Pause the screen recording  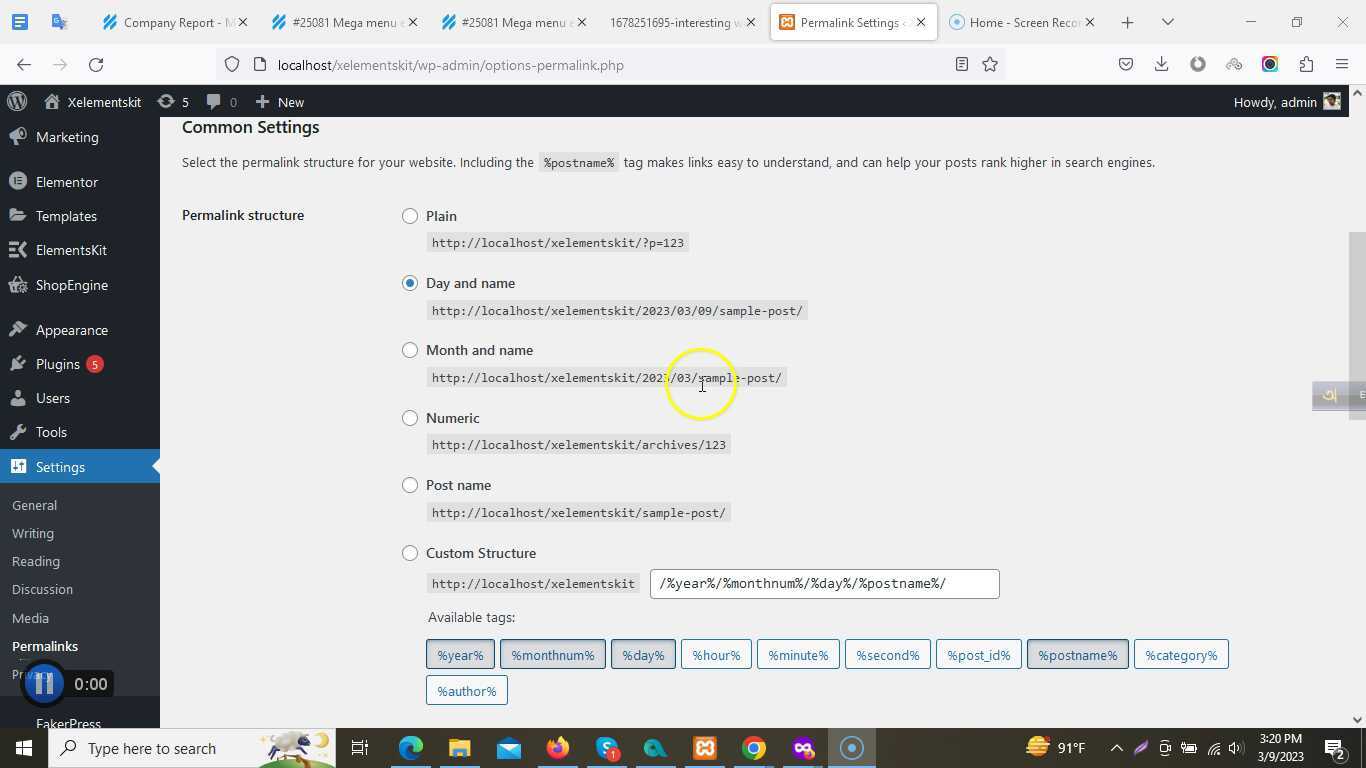tap(42, 683)
